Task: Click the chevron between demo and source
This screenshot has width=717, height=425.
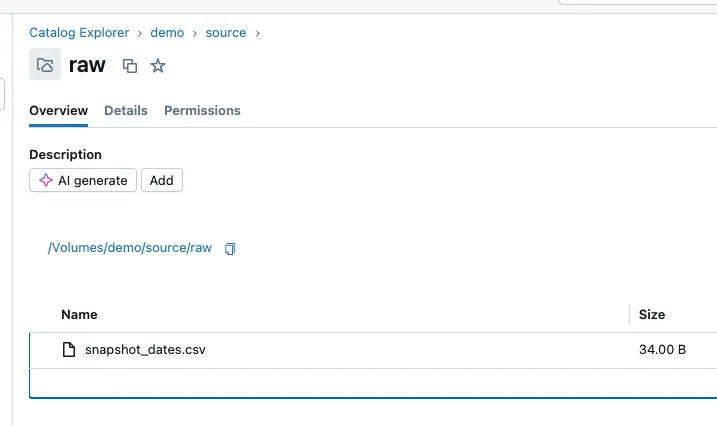Action: (x=195, y=33)
